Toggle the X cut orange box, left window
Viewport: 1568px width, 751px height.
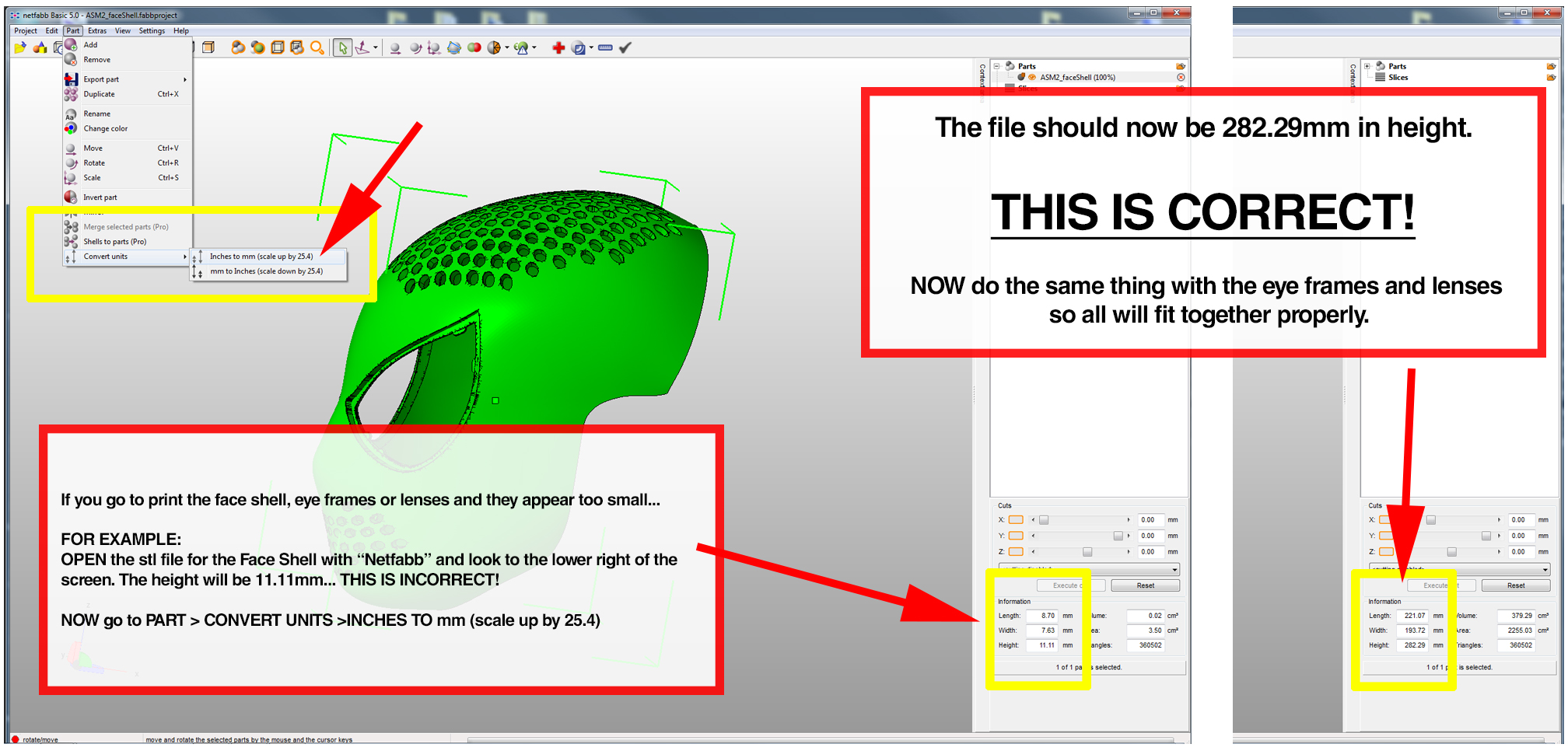[x=1016, y=520]
